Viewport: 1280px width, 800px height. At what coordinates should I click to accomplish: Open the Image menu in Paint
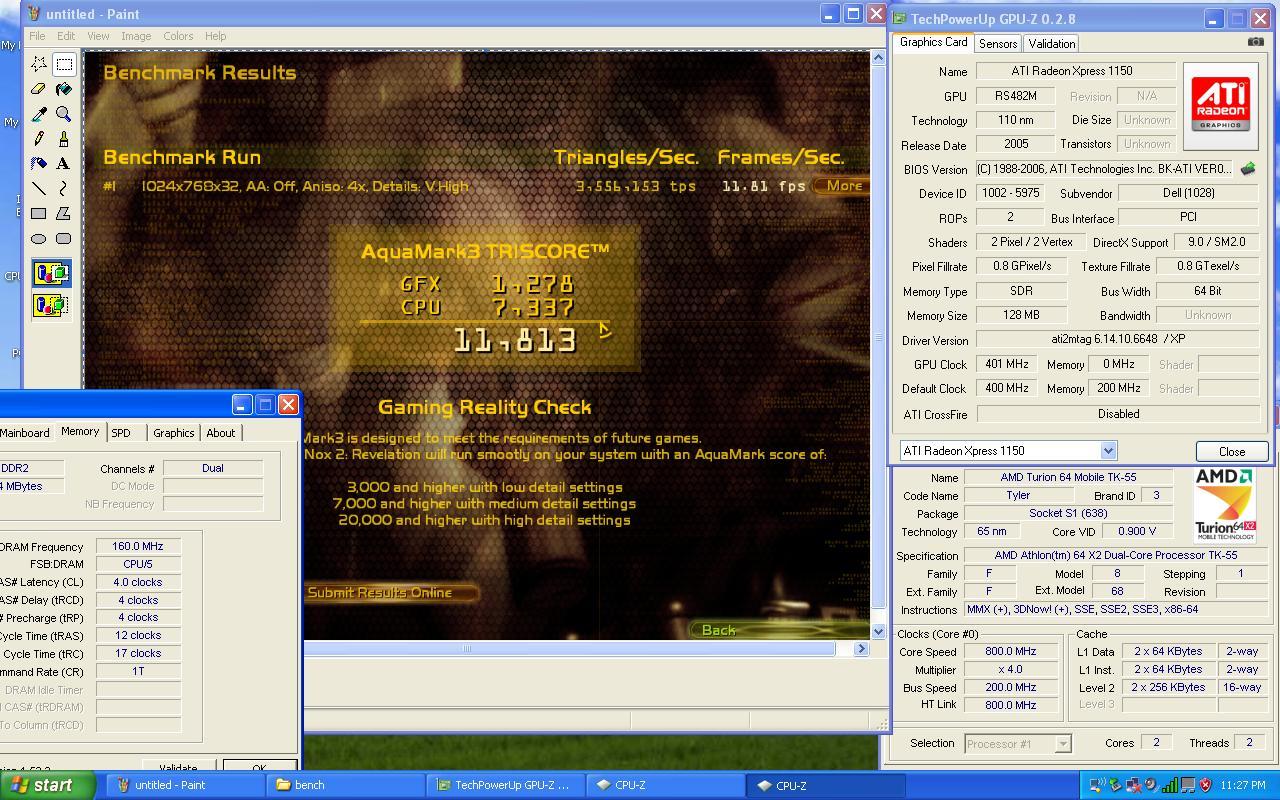[136, 36]
